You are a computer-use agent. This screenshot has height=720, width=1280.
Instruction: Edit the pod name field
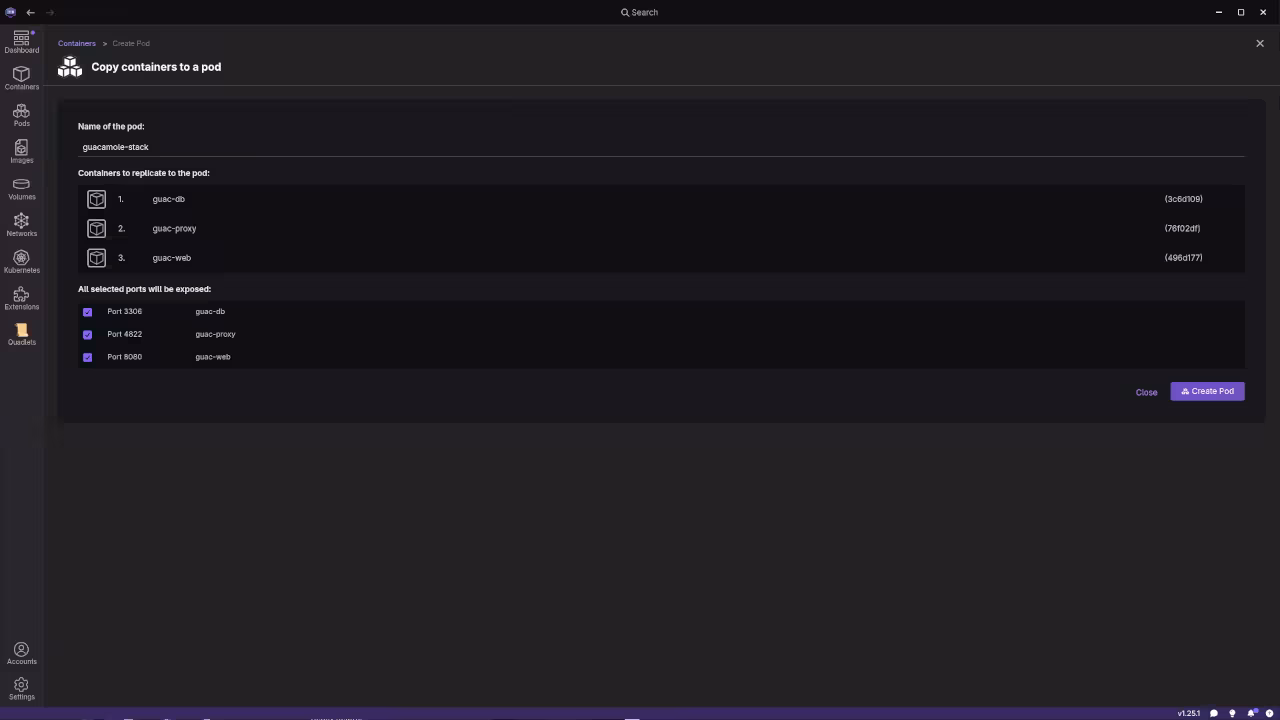point(661,147)
